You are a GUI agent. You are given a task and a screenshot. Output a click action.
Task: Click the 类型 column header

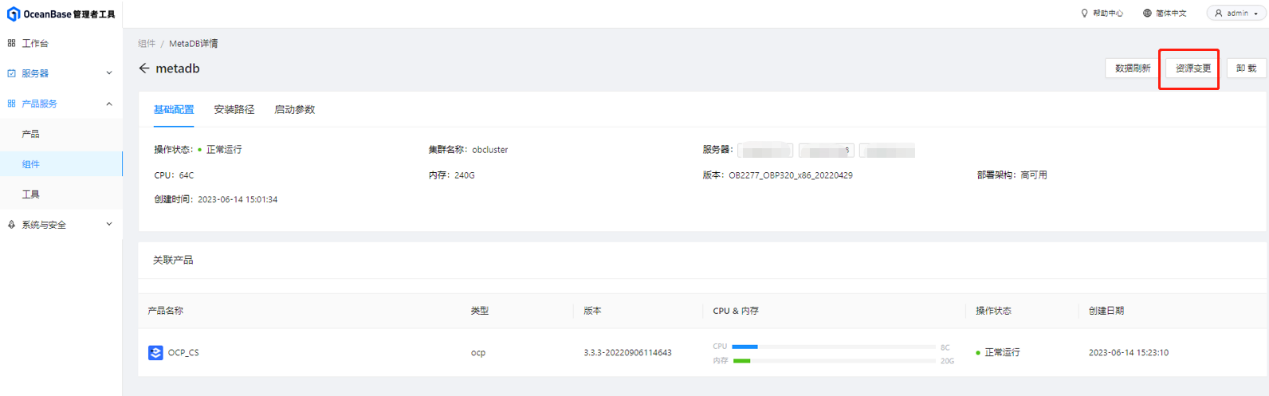tap(480, 311)
